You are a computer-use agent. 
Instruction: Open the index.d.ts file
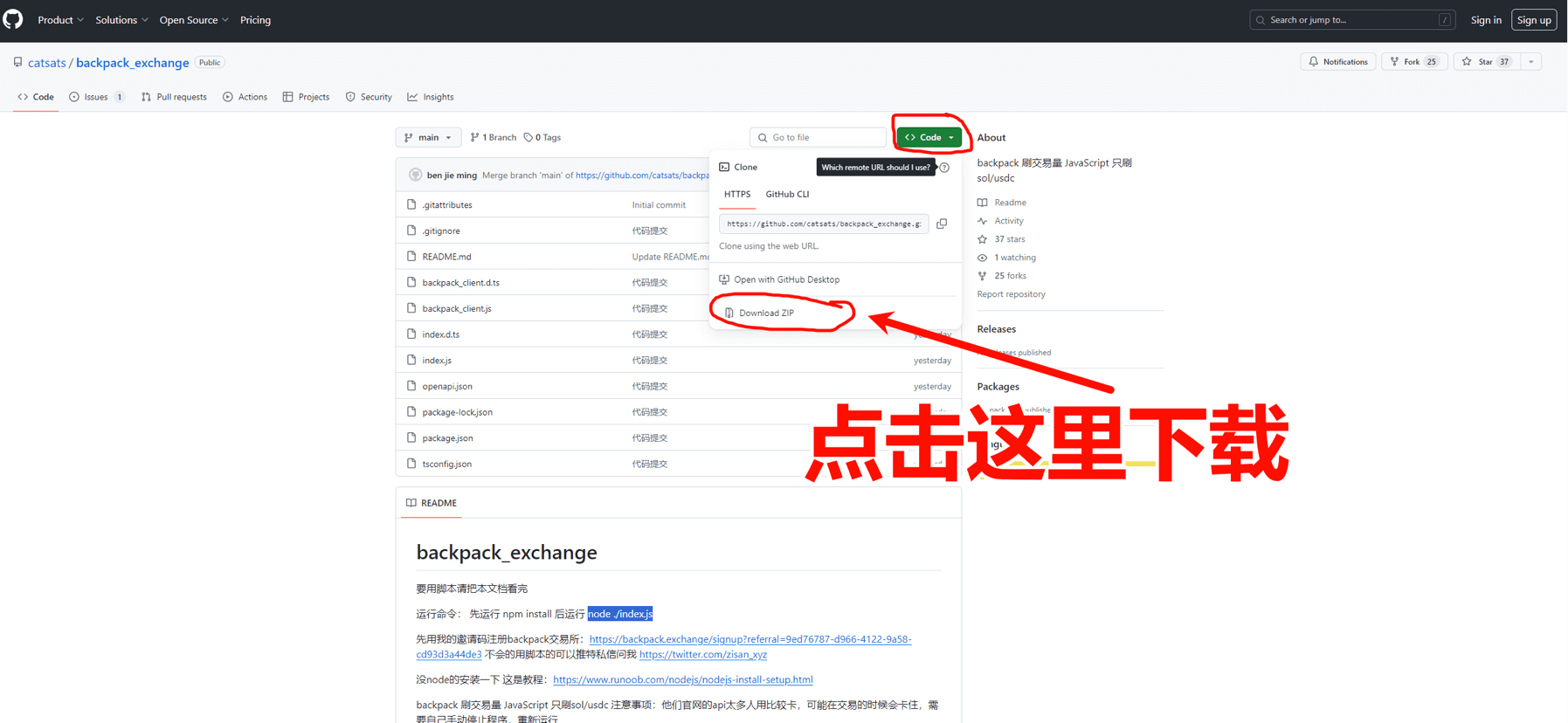(440, 334)
